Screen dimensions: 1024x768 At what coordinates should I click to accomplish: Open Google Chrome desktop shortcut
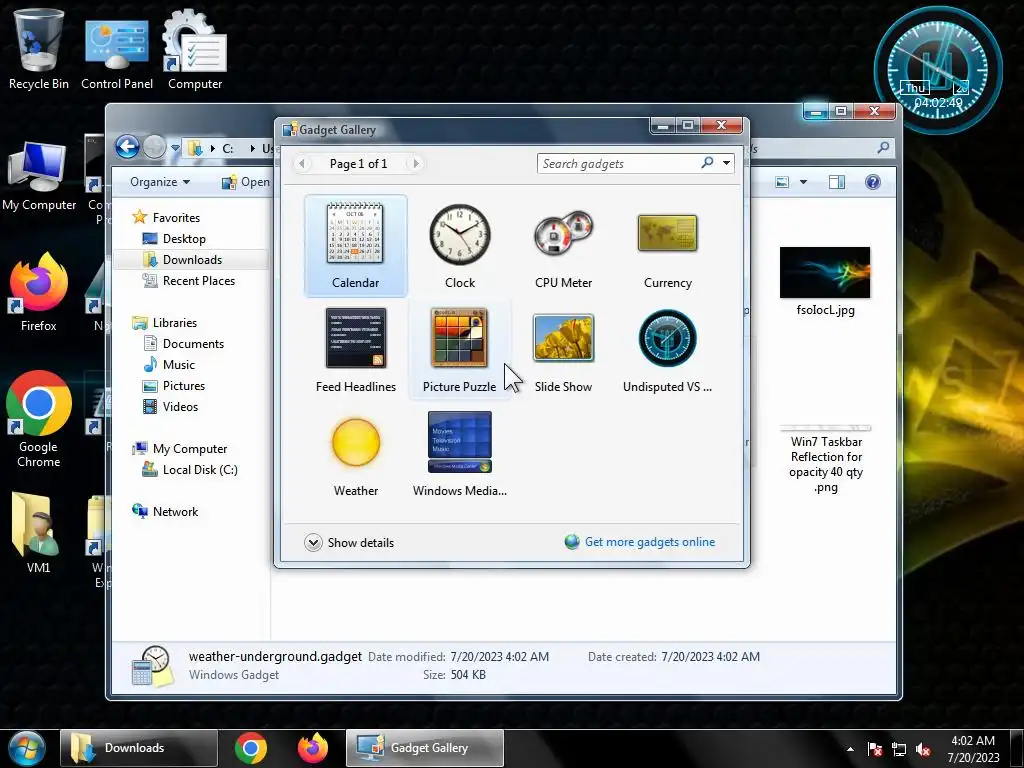[x=39, y=419]
